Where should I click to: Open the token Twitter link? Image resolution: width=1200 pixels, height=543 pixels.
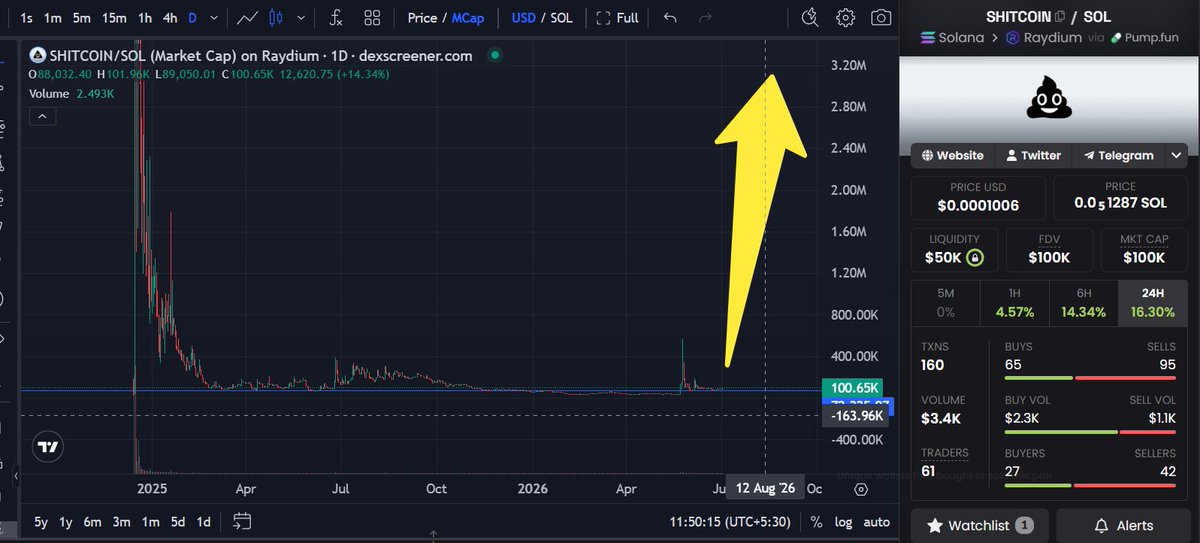(x=1034, y=155)
